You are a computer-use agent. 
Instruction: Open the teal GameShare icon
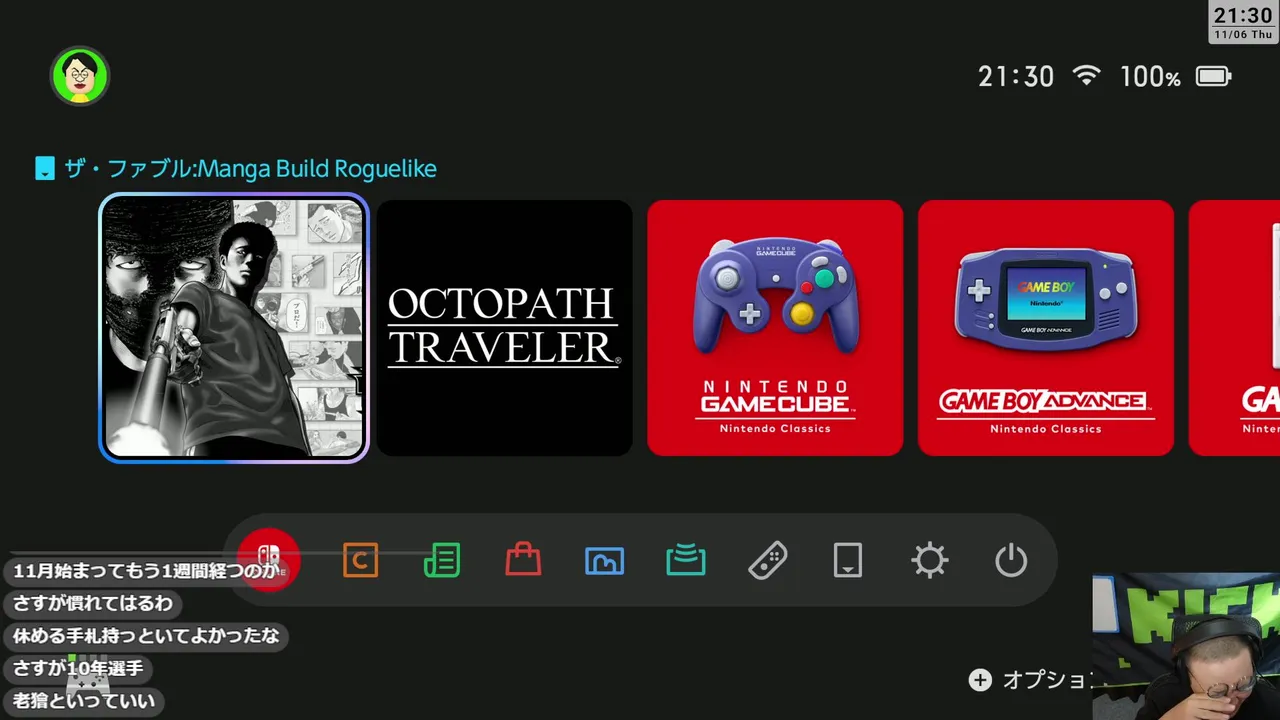pyautogui.click(x=686, y=560)
